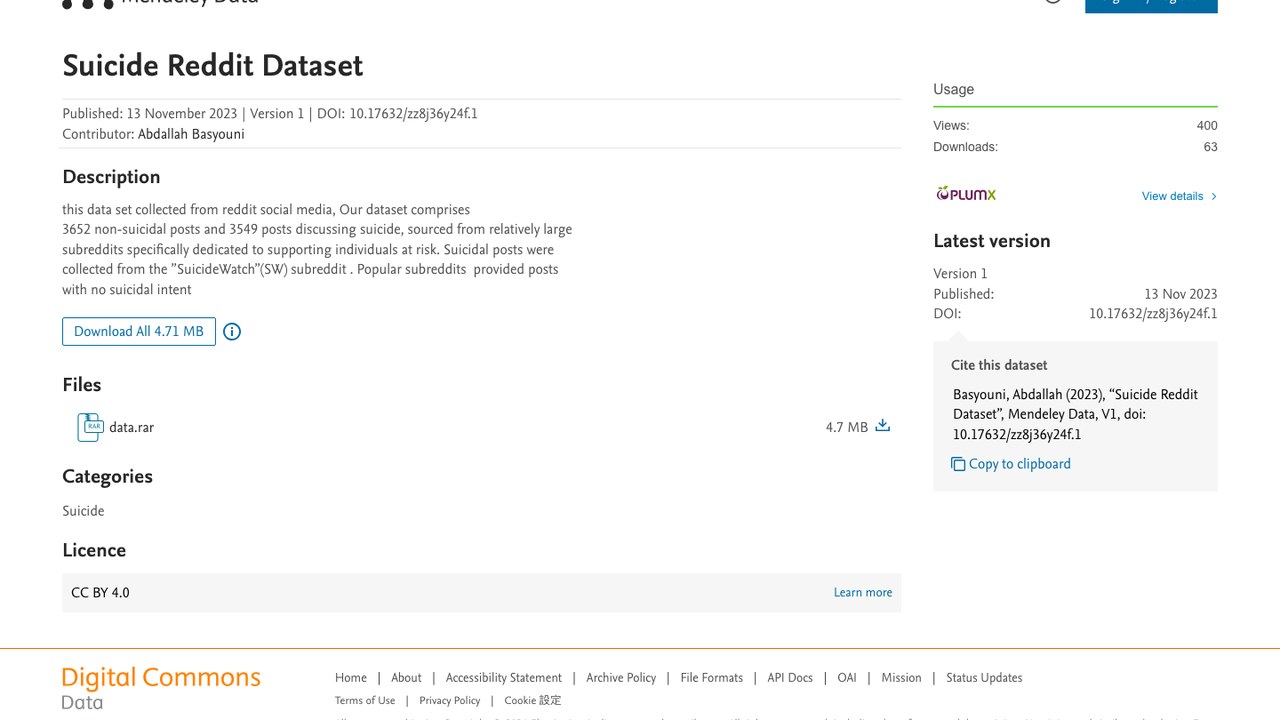Open the Terms of Use
Image resolution: width=1280 pixels, height=720 pixels.
pos(365,701)
